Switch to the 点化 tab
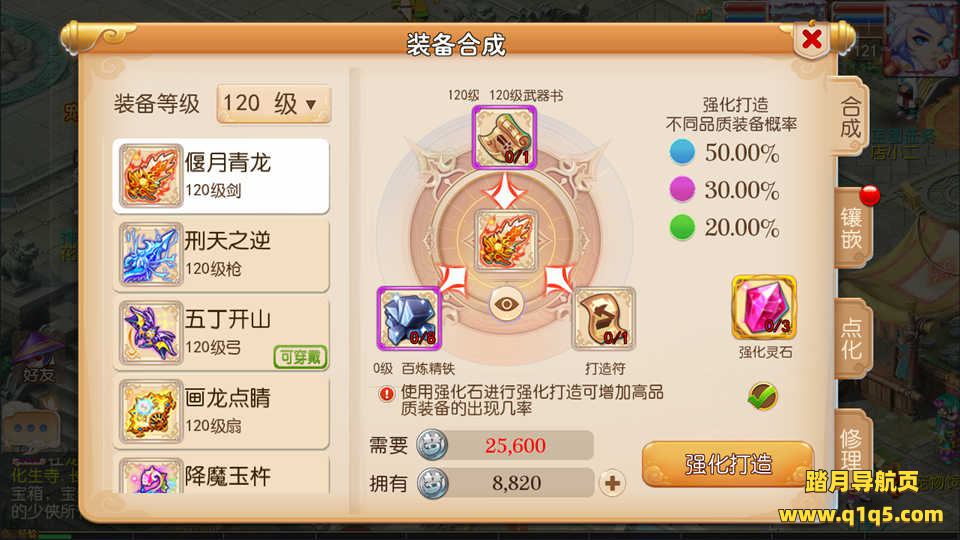The height and width of the screenshot is (540, 960). (x=852, y=338)
